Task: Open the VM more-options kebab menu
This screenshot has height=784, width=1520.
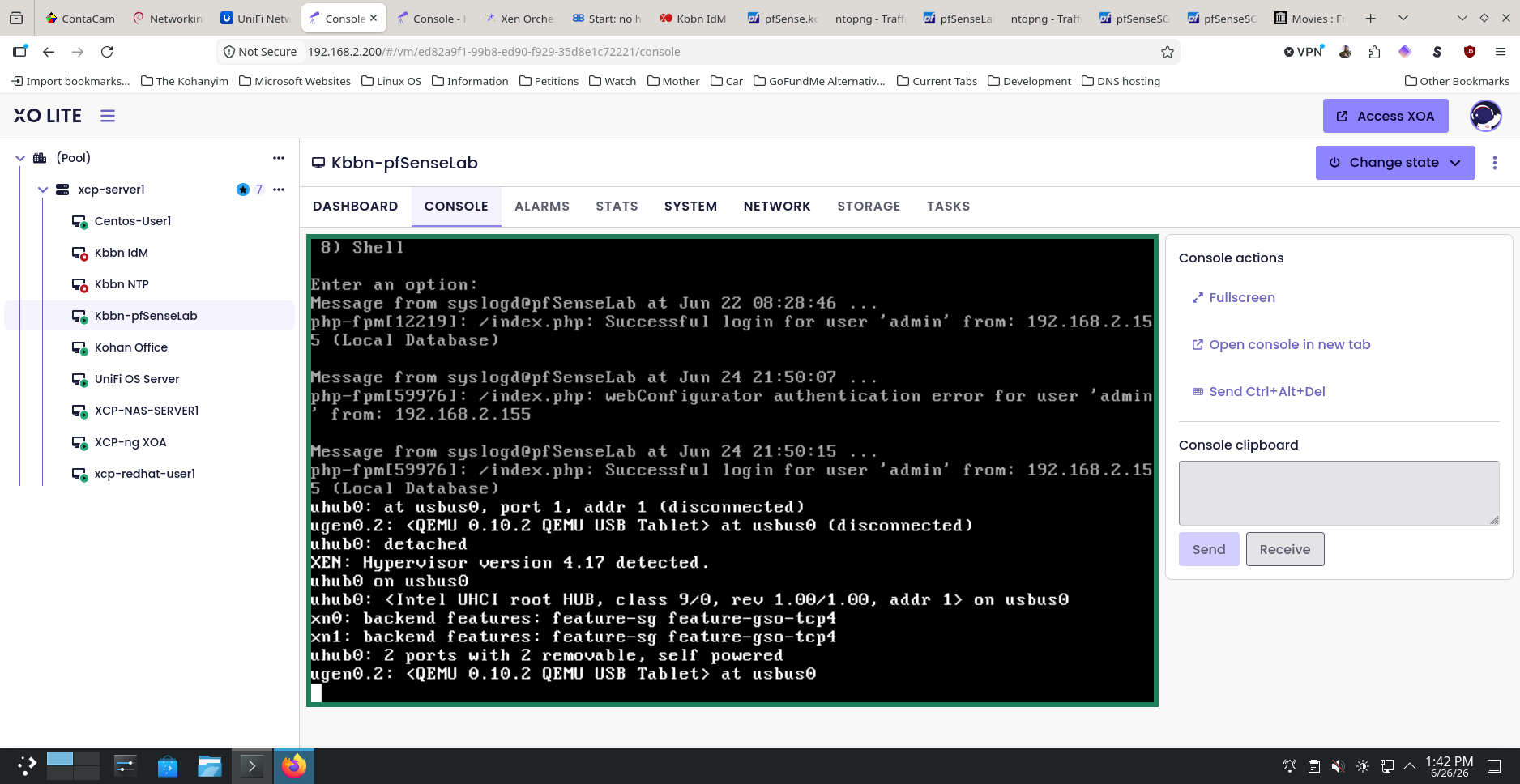Action: pyautogui.click(x=1495, y=163)
